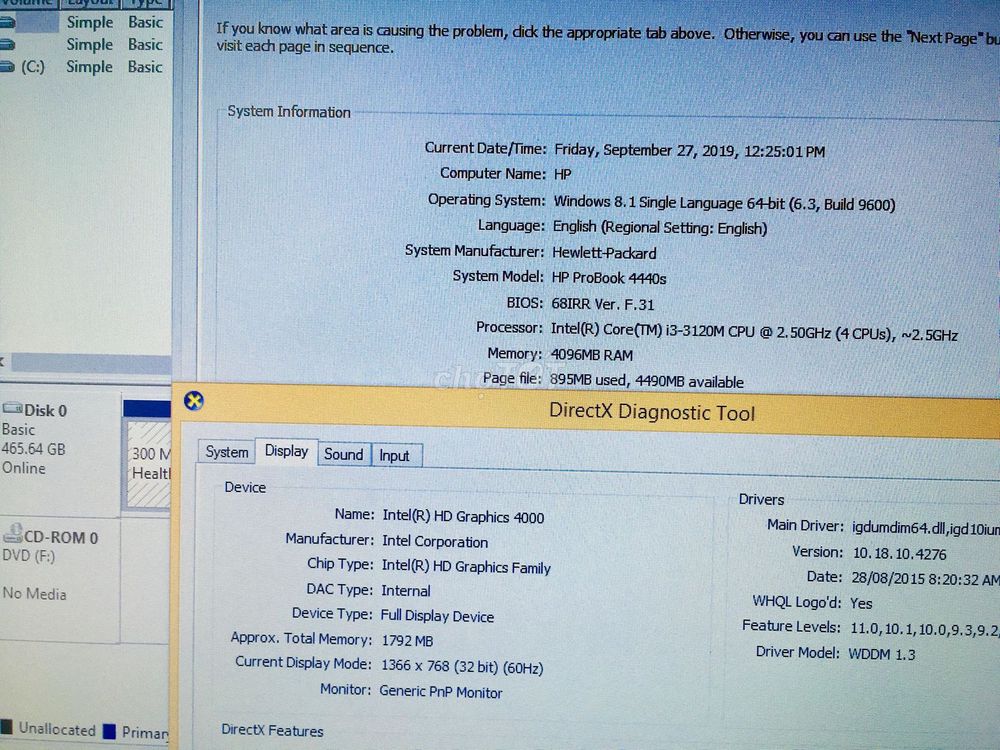This screenshot has width=1000, height=750.
Task: Click 'HP ProBook 4440s' system model value
Action: 609,279
